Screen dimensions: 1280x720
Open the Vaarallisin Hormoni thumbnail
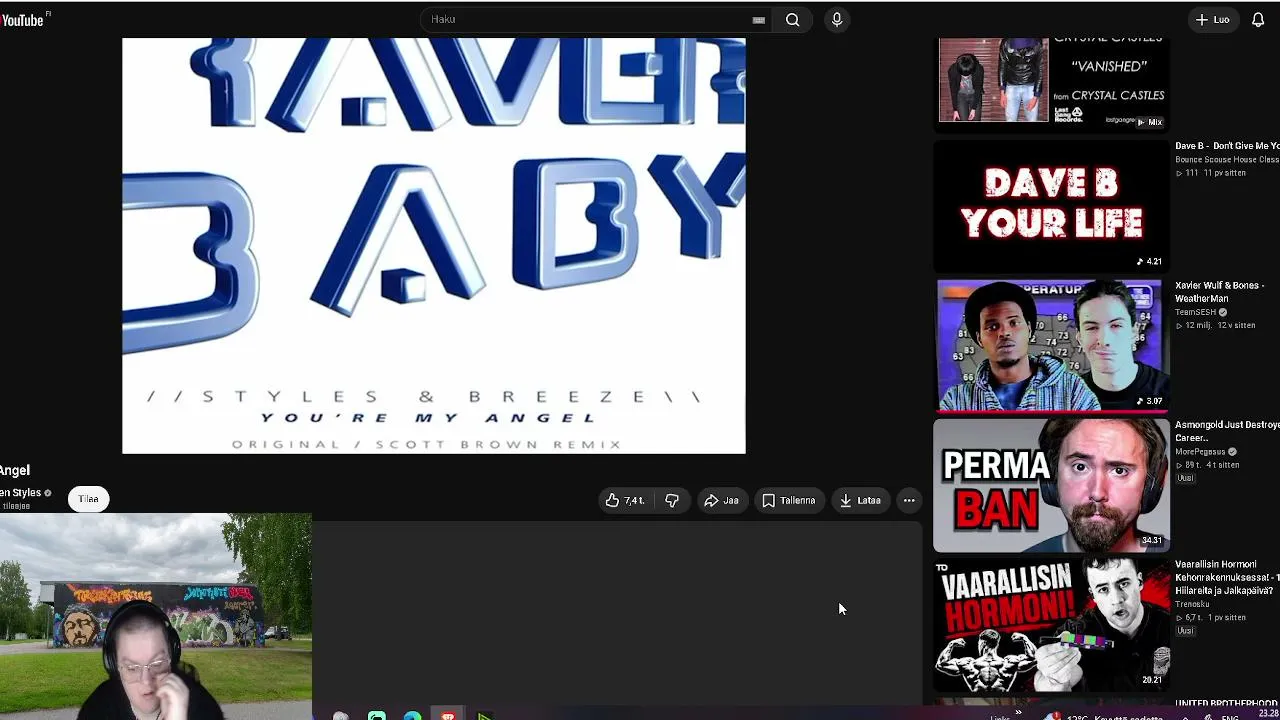[1051, 624]
